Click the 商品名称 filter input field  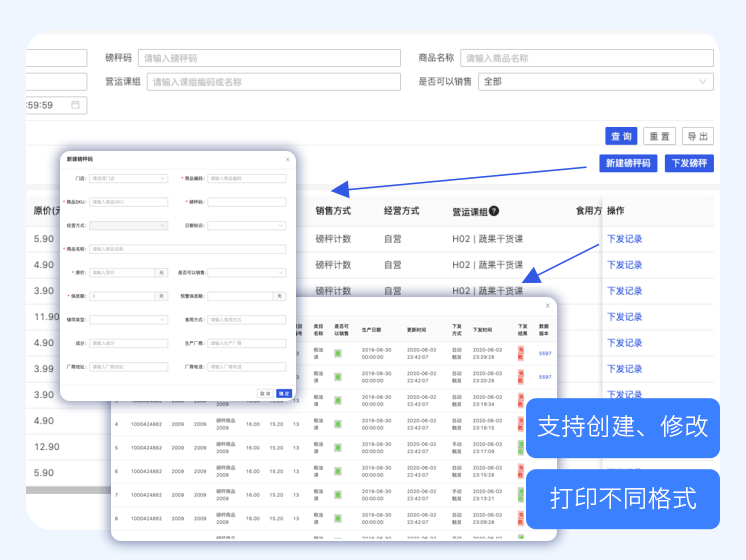pyautogui.click(x=587, y=58)
